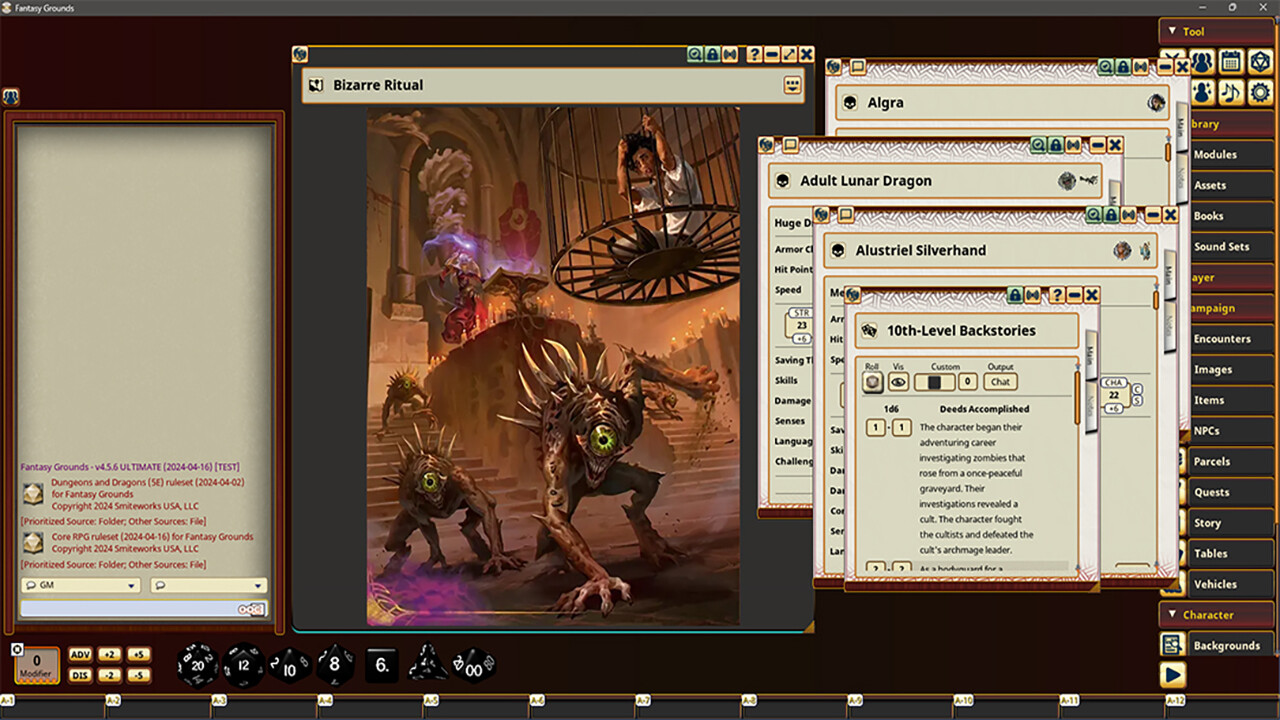Click the Custom color swatch in the table header
1280x720 pixels.
tap(932, 380)
